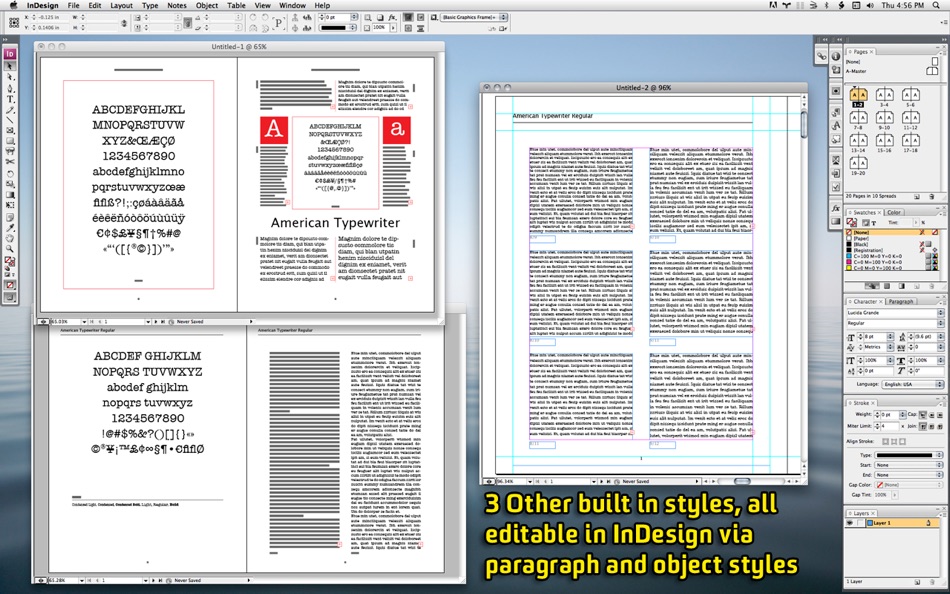The height and width of the screenshot is (594, 950).
Task: Select bevel Join option in Stroke panel
Action: 940,426
